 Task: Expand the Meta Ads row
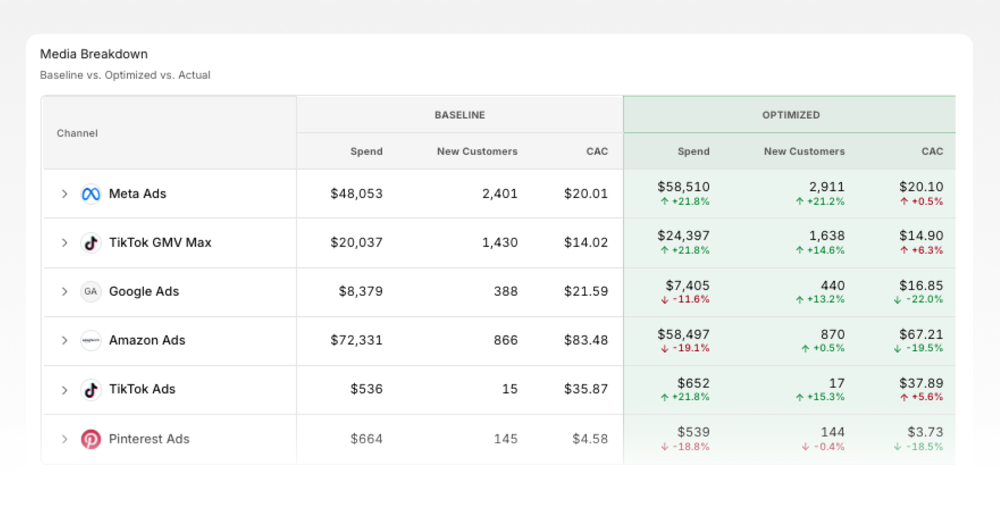click(64, 194)
